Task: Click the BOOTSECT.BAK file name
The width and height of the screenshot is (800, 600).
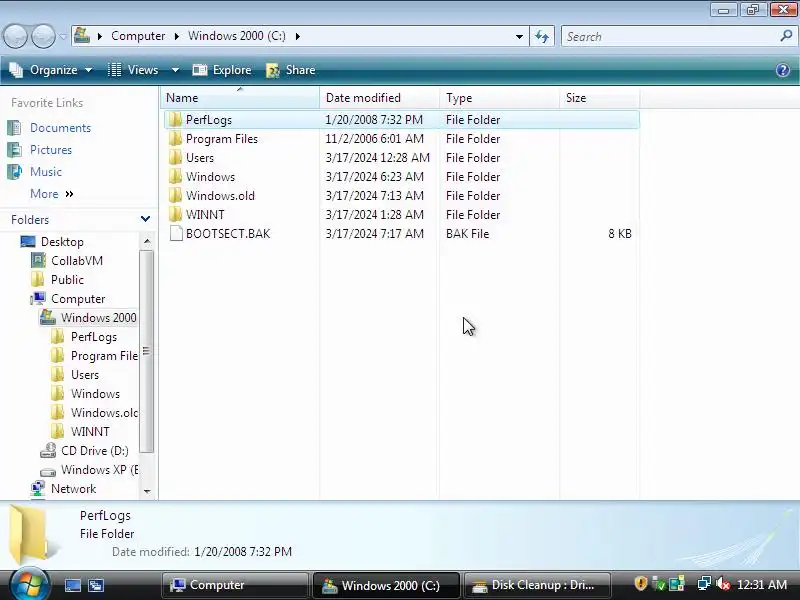Action: pos(228,234)
